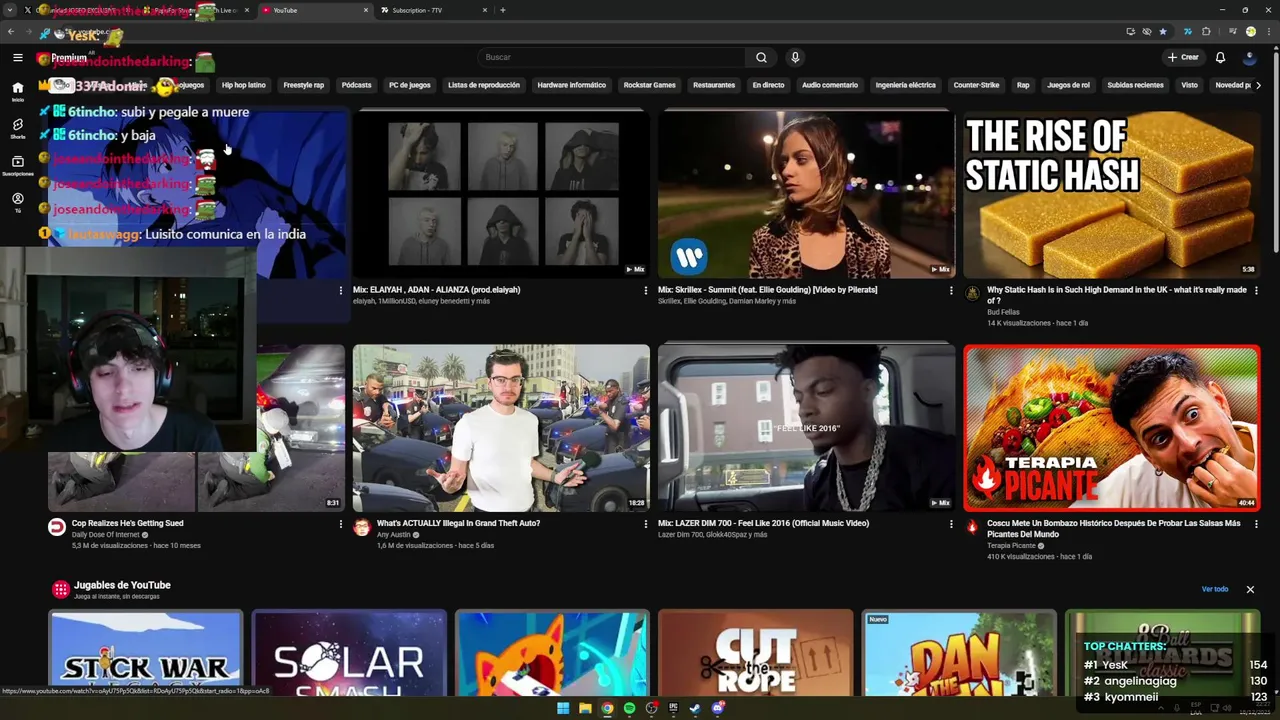Select the Pódcasts chip
The image size is (1280, 720).
[356, 85]
